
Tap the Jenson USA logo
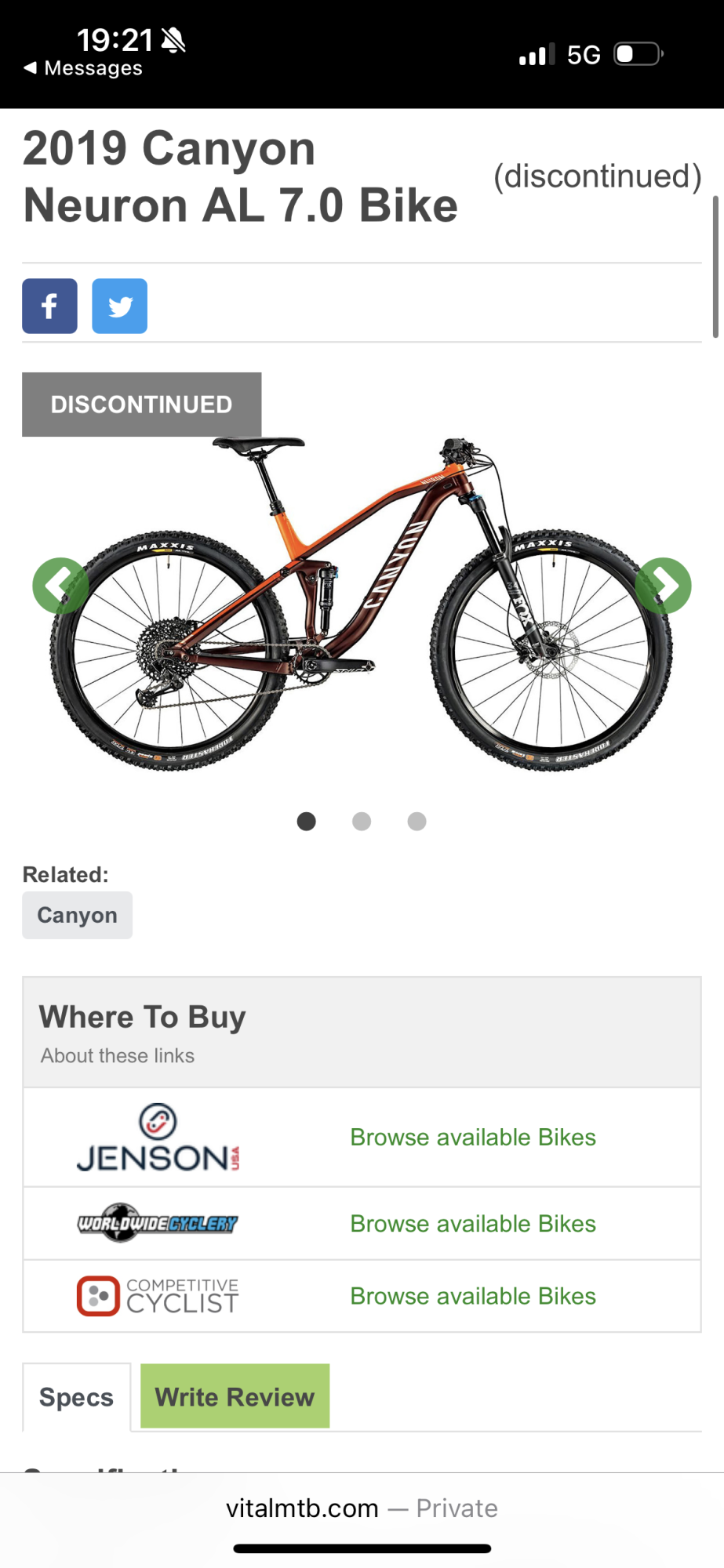click(158, 1138)
